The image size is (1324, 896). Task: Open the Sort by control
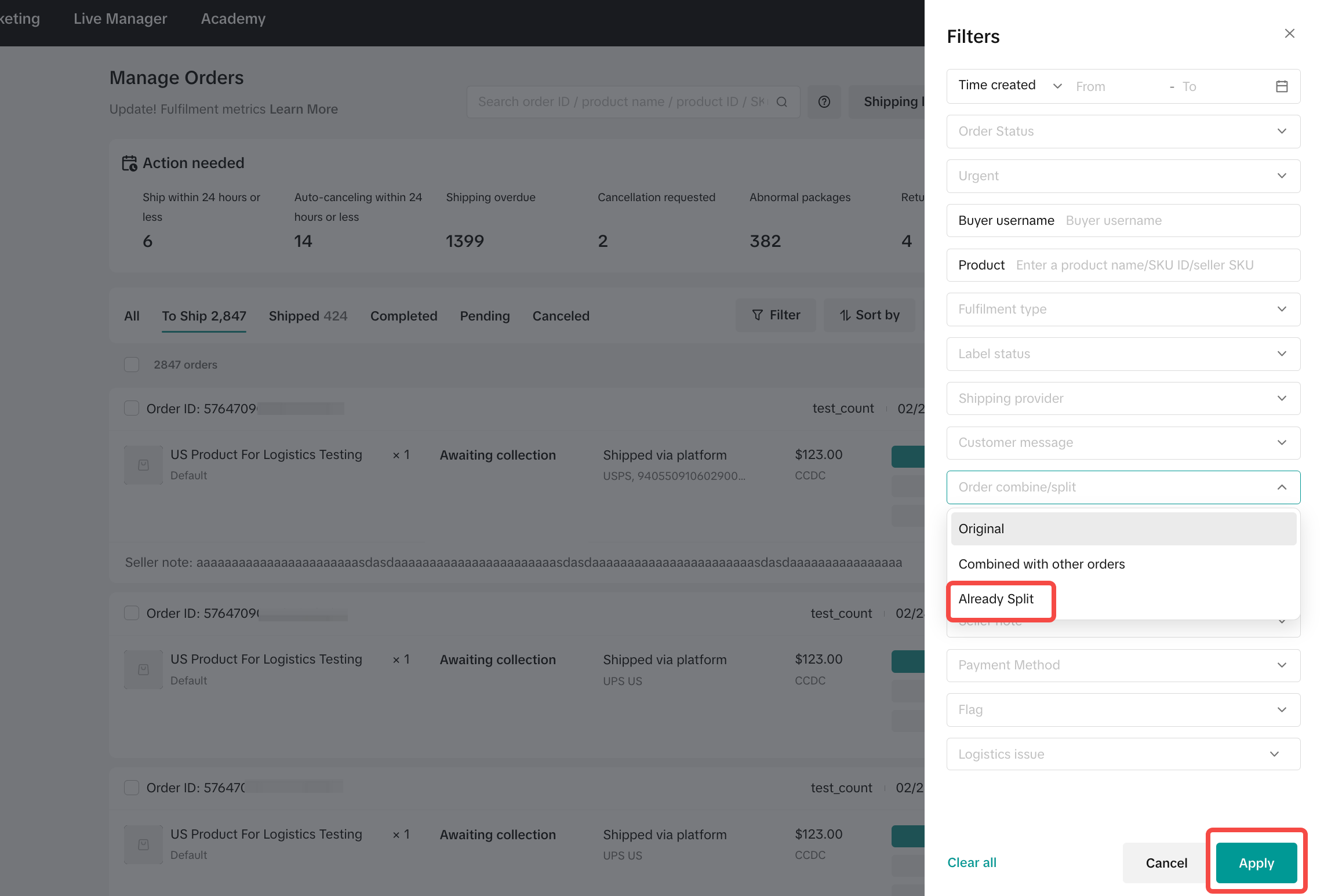click(870, 315)
